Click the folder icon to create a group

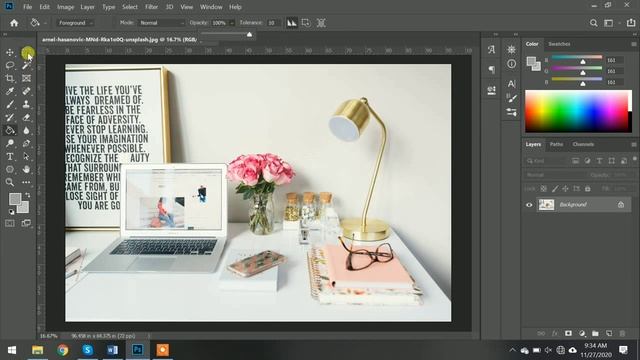(x=595, y=333)
